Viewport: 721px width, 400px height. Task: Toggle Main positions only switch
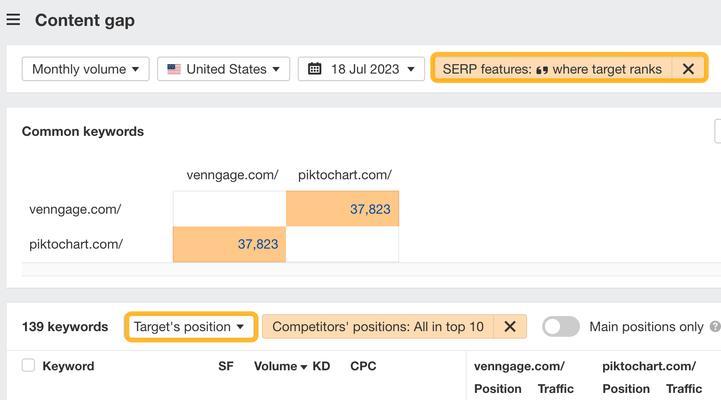click(561, 326)
